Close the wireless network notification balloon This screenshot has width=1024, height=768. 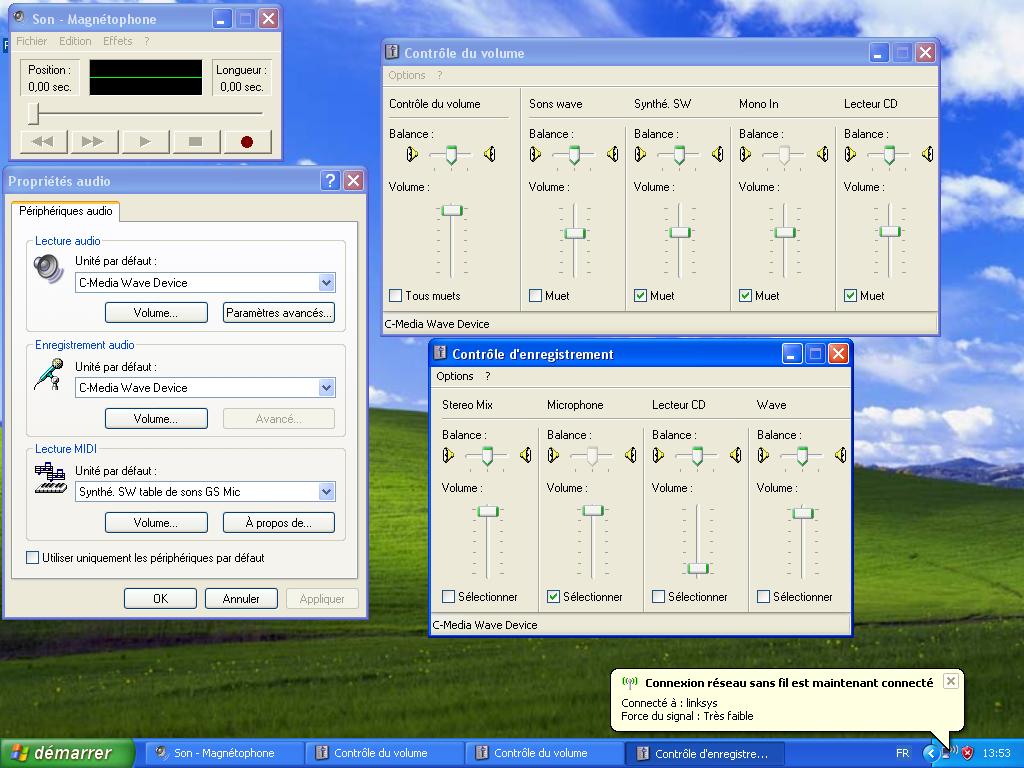point(951,681)
